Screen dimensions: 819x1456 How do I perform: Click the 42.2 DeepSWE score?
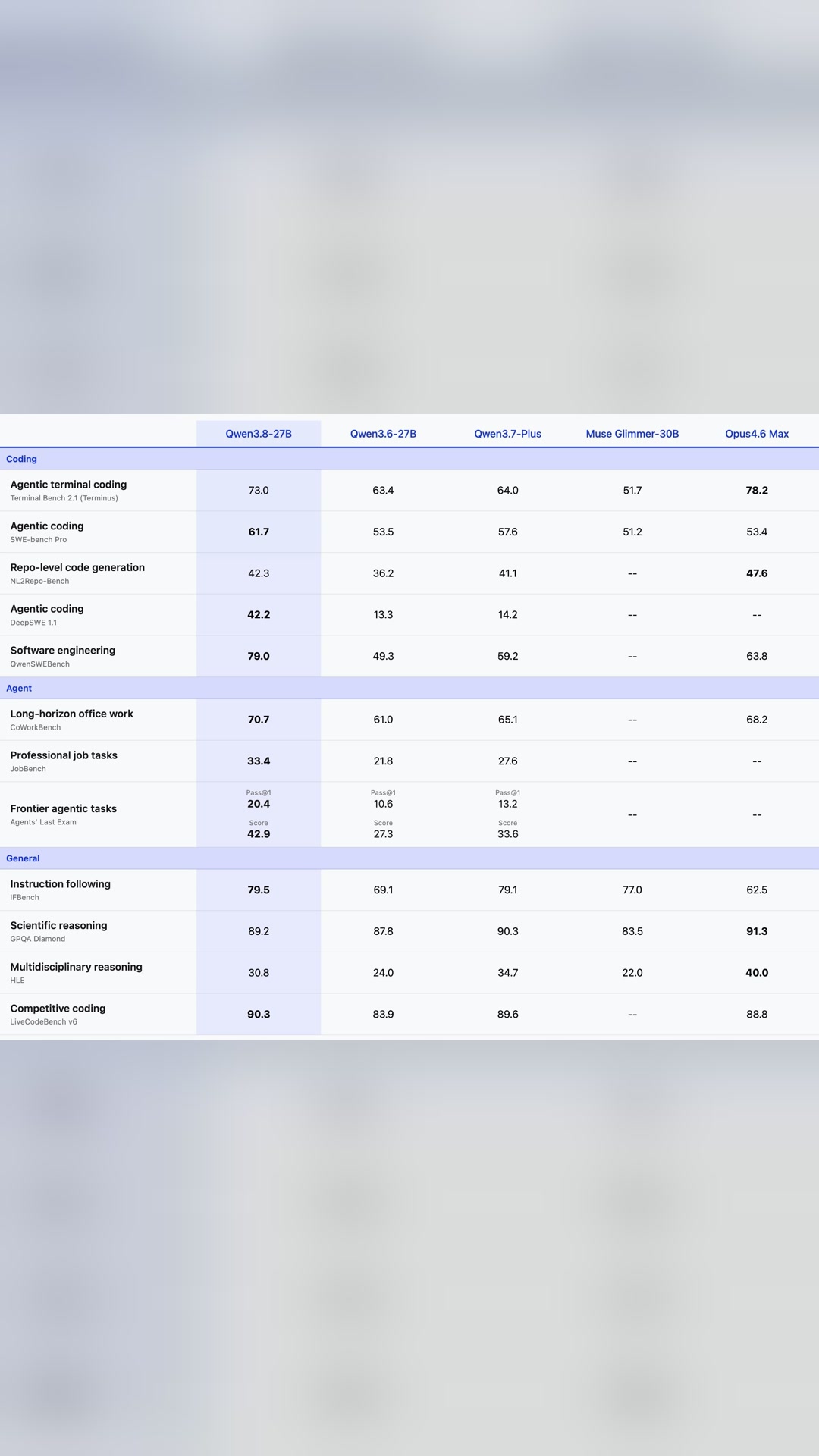pos(259,615)
